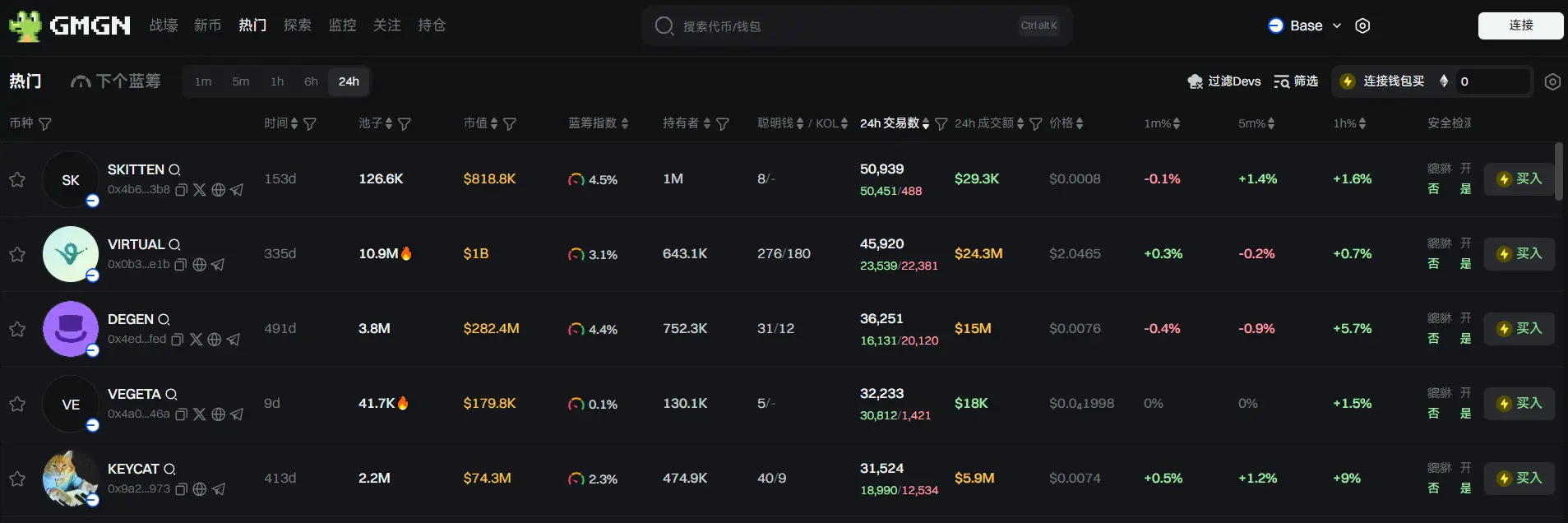Star the VEGETA token

pos(17,404)
